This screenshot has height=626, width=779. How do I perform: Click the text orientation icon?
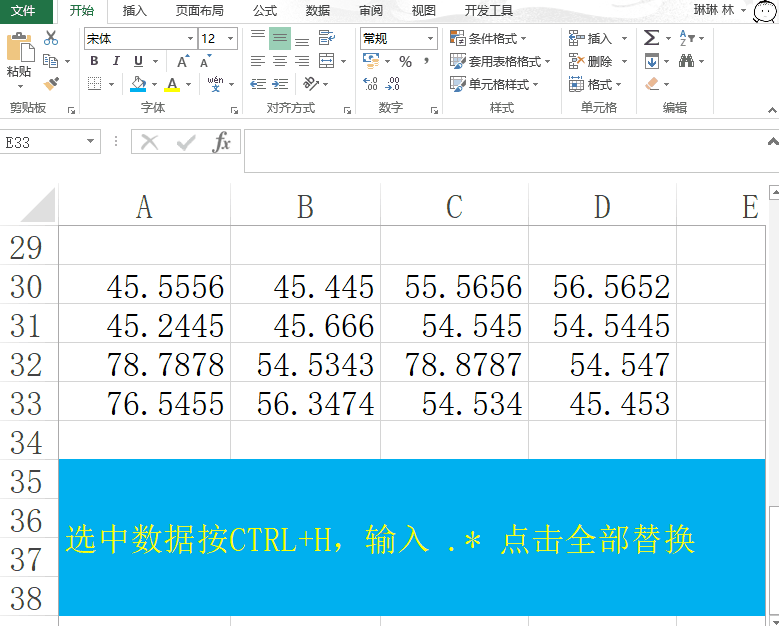[311, 83]
